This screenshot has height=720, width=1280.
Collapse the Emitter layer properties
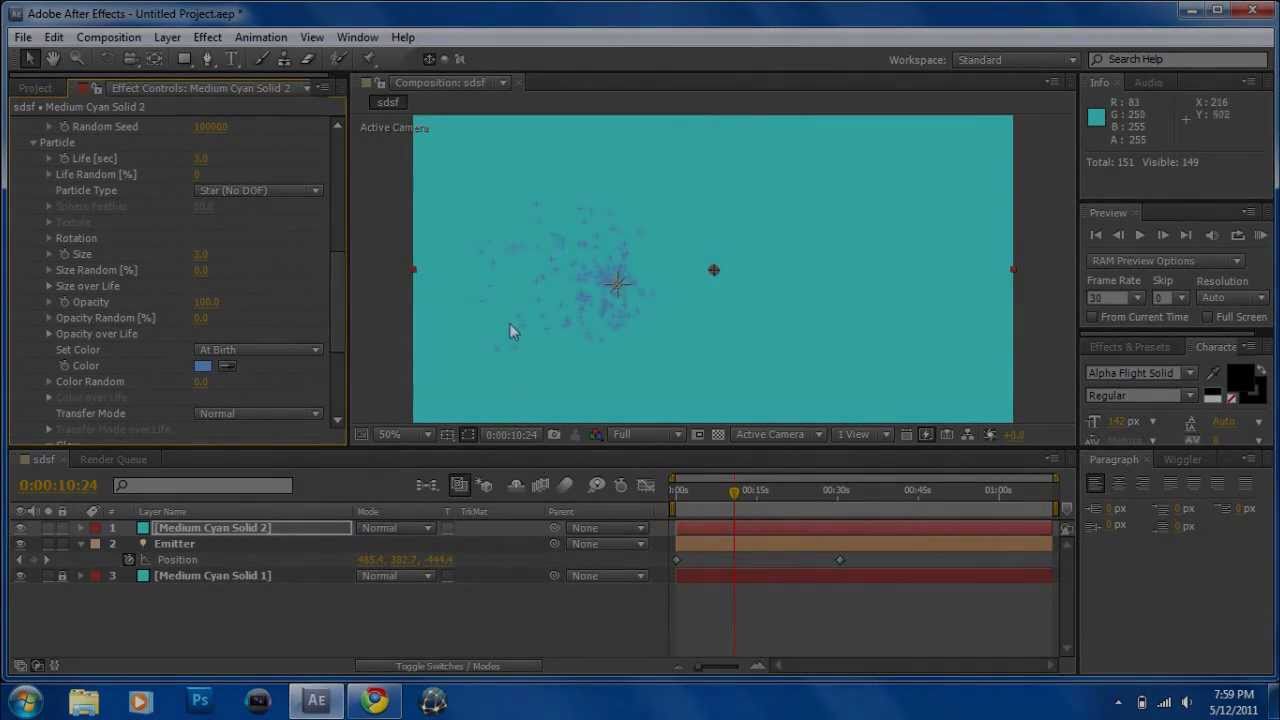coord(81,544)
